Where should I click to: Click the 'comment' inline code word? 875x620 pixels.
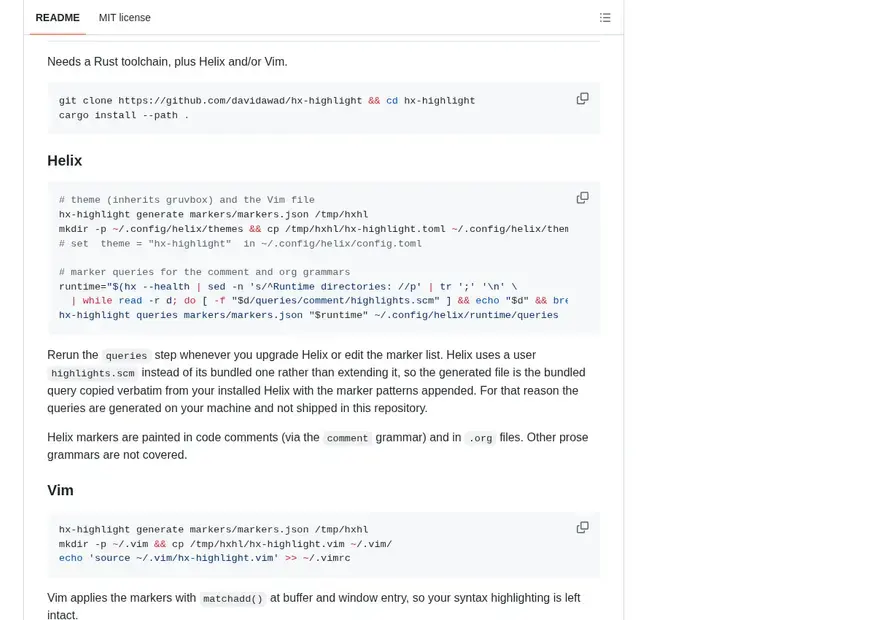click(x=347, y=438)
